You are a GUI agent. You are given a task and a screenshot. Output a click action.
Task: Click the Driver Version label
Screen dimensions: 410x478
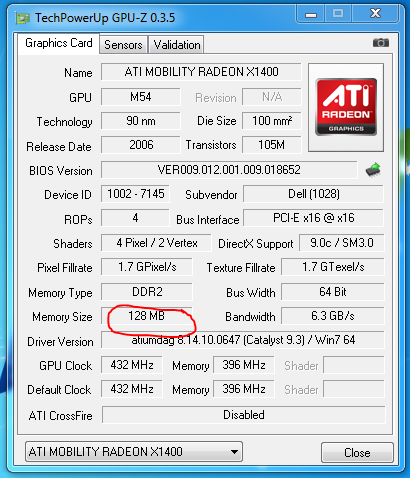point(60,342)
